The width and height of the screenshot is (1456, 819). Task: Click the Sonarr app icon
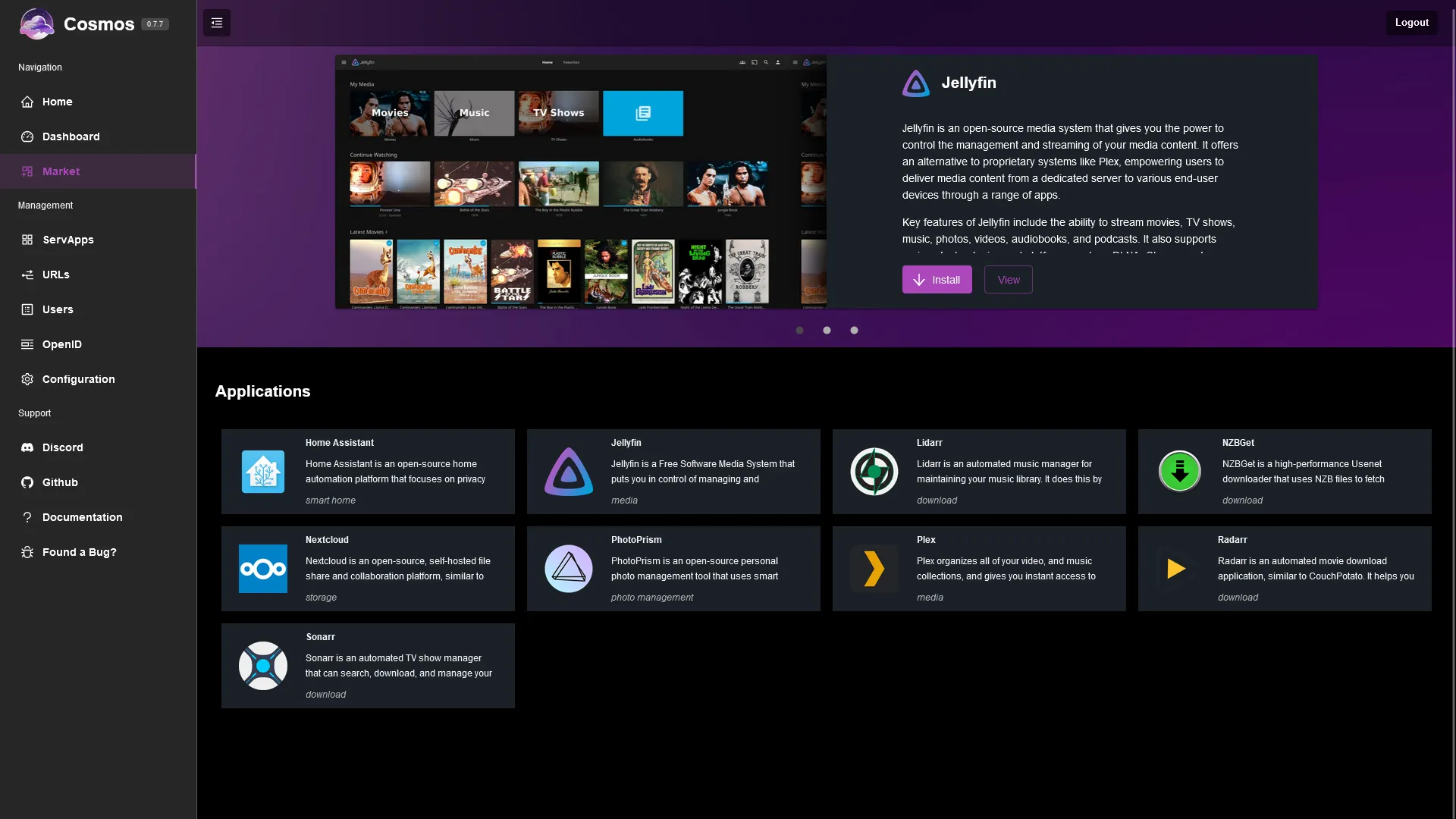click(x=263, y=666)
